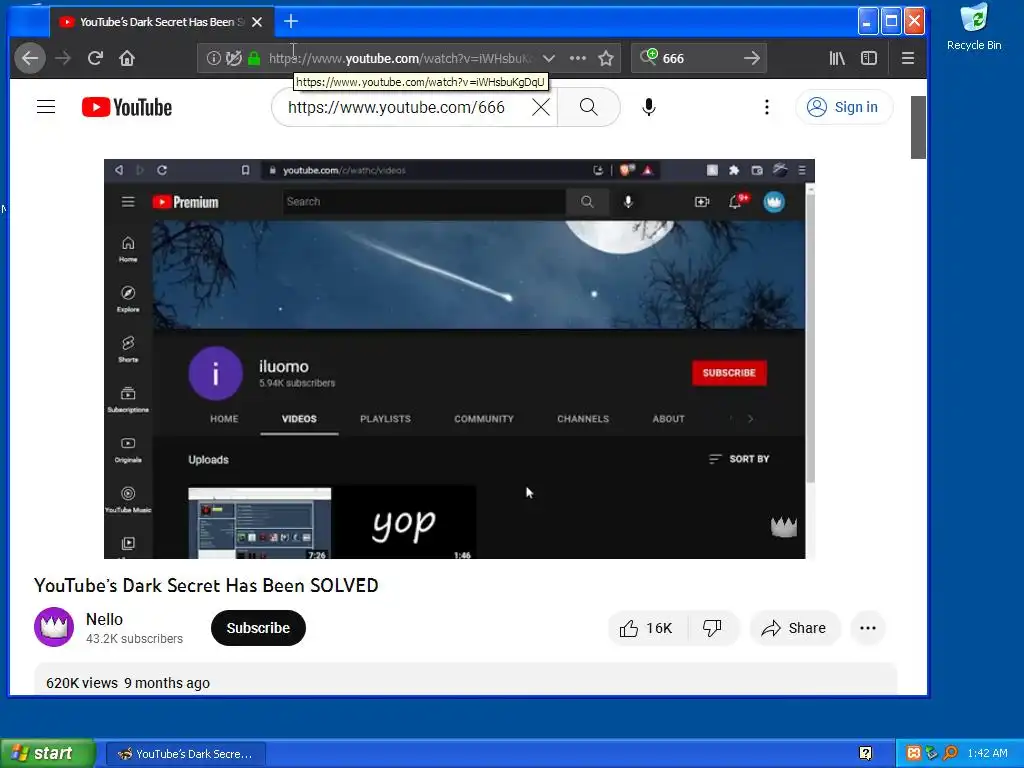The width and height of the screenshot is (1024, 768).
Task: Open the Recycle Bin desktop icon
Action: click(x=974, y=27)
